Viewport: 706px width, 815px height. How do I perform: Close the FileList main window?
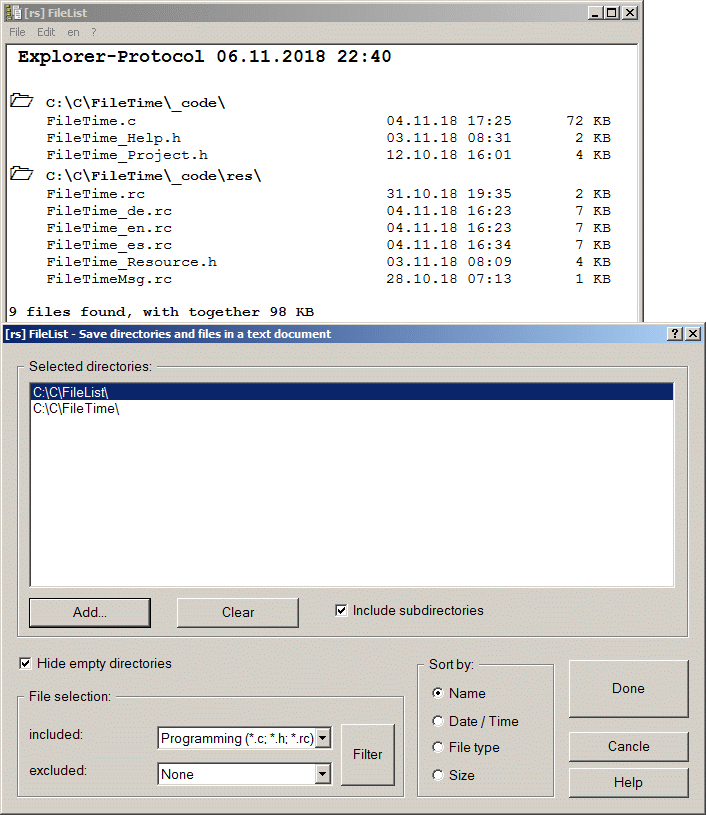(630, 12)
